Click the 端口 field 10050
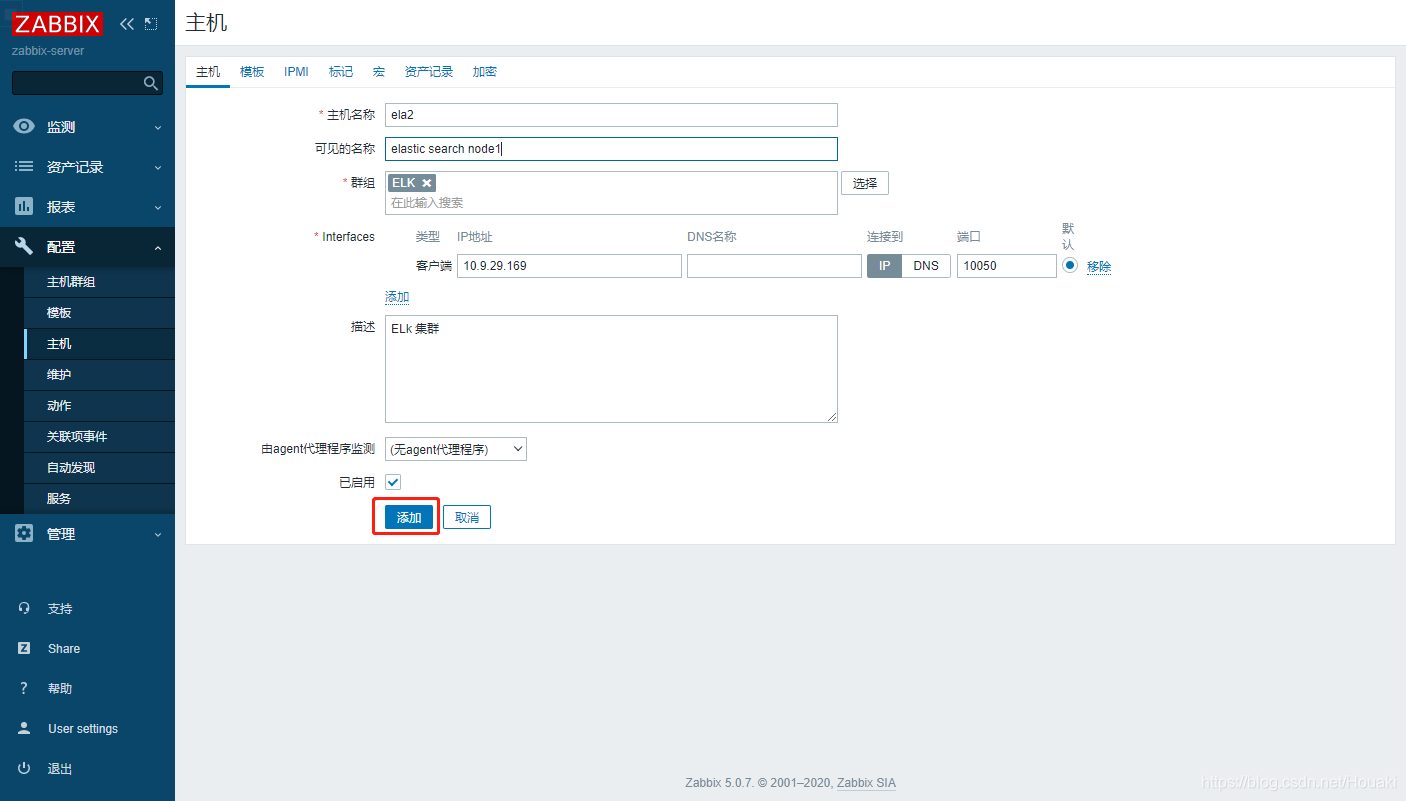The image size is (1406, 801). [1006, 266]
